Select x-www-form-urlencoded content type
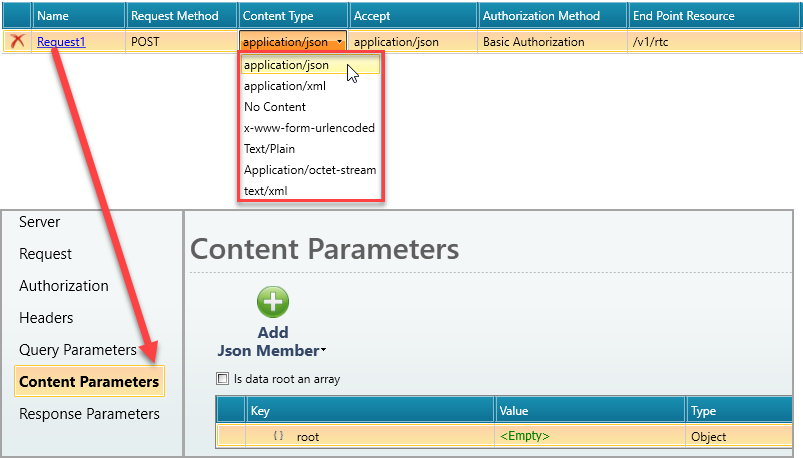Viewport: 803px width, 458px height. pyautogui.click(x=309, y=128)
